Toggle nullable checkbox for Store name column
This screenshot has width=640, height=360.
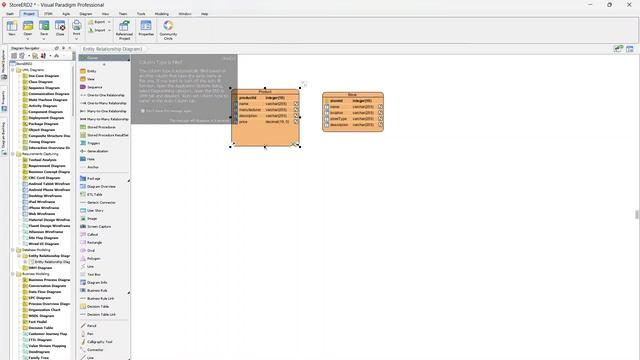[380, 107]
